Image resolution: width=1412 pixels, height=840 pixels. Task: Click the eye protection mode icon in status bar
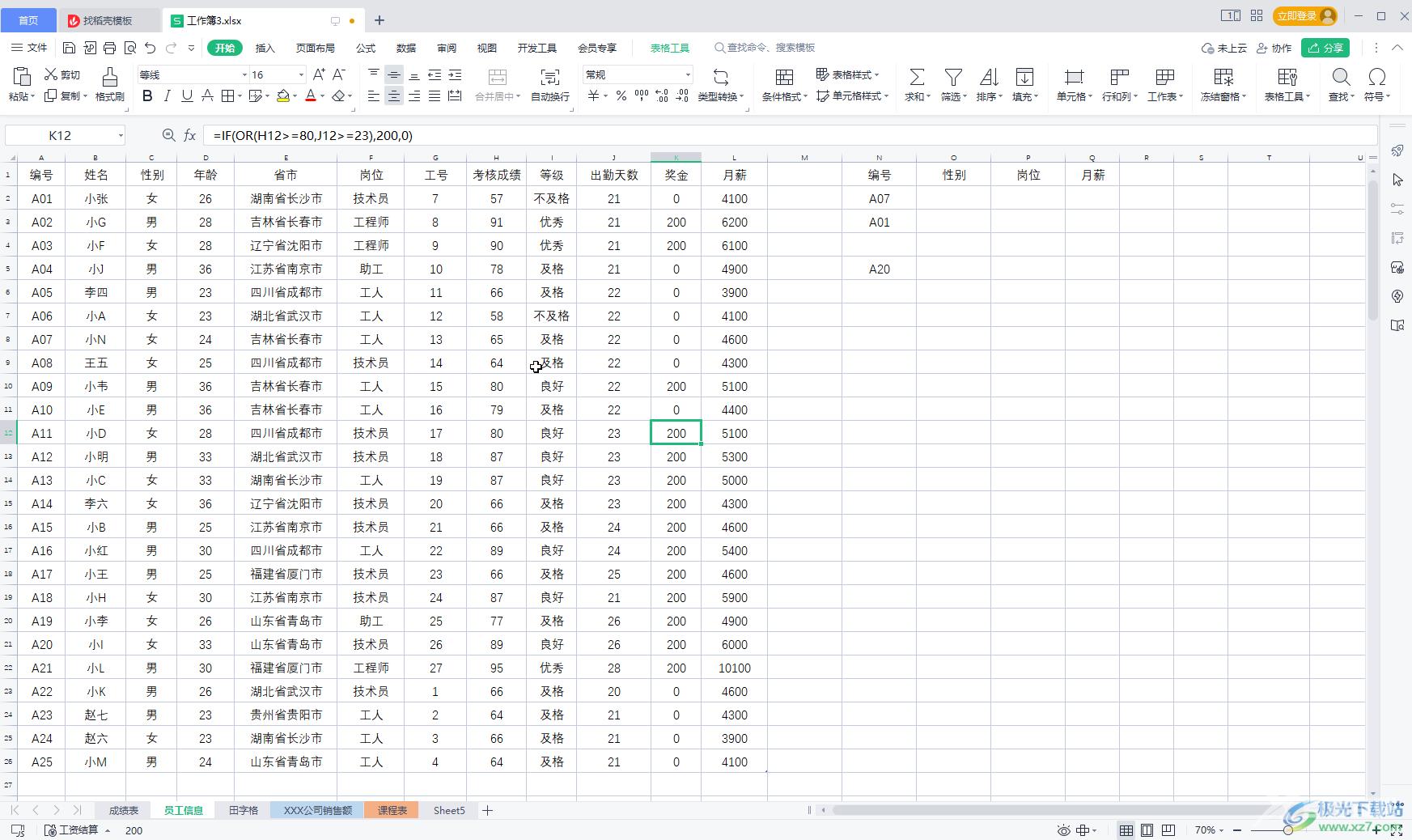coord(1063,830)
